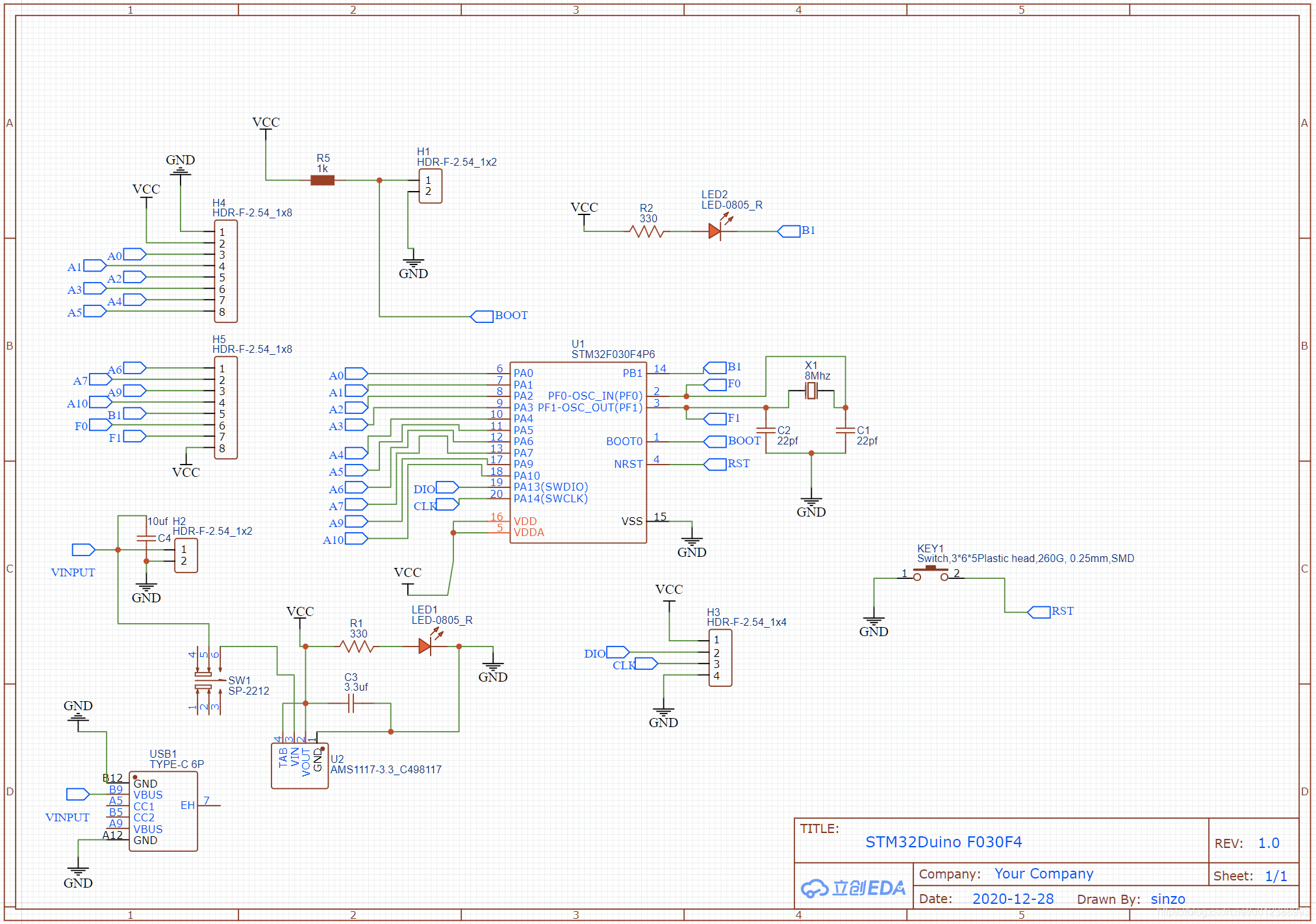Click the date 2020-12-28 field
The width and height of the screenshot is (1316, 924).
pos(1013,899)
